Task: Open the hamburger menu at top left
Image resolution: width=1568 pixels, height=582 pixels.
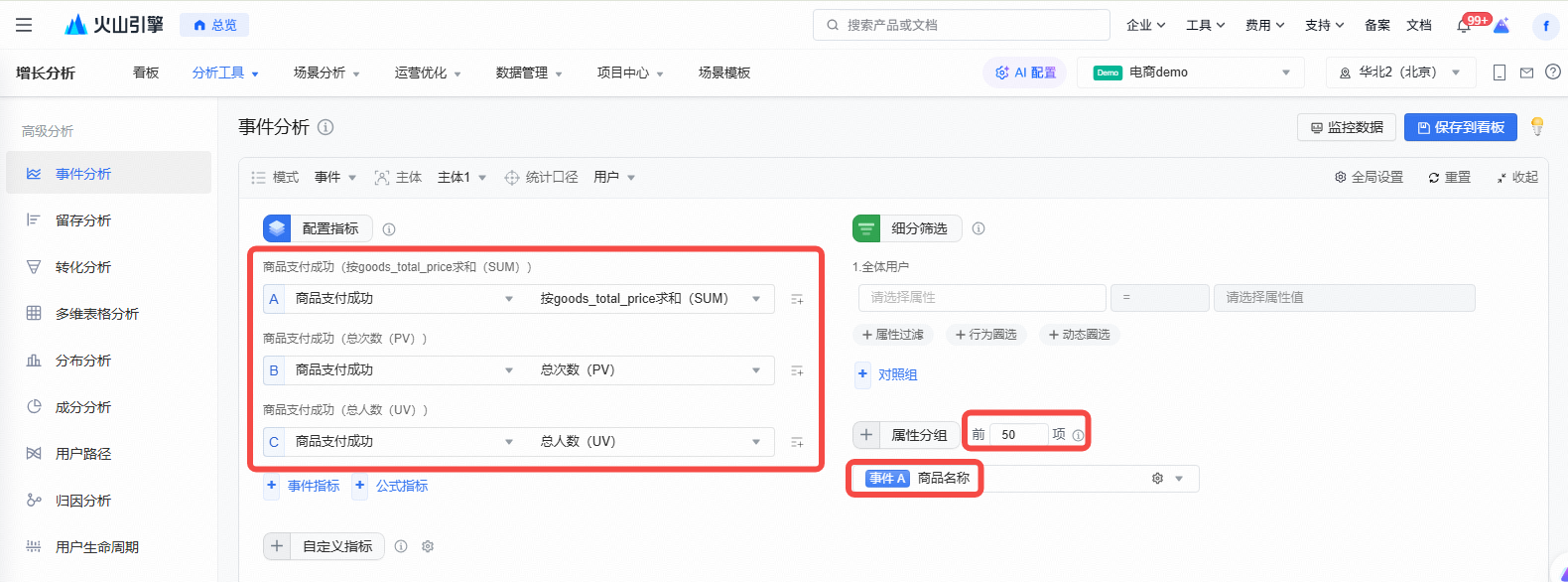Action: [24, 25]
